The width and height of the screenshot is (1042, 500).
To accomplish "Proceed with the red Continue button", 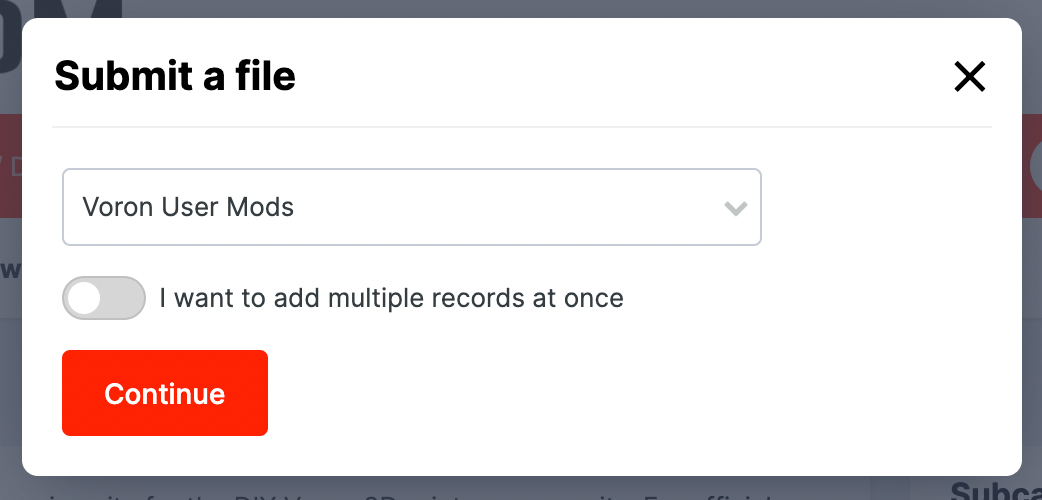I will click(165, 393).
